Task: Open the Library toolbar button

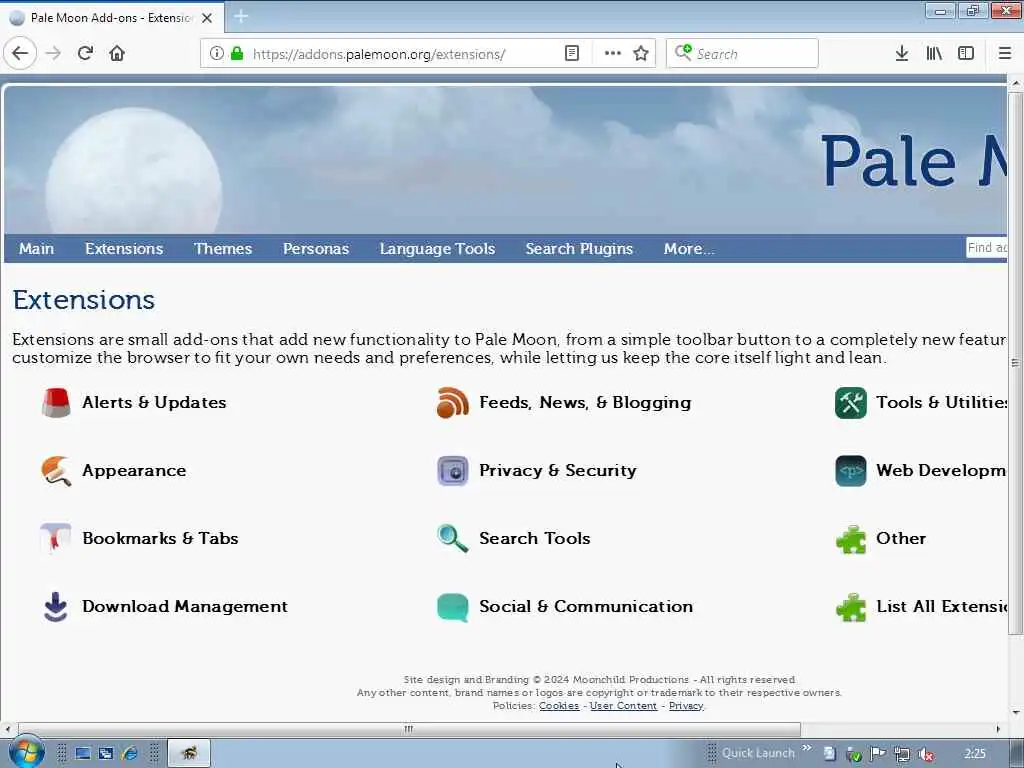Action: click(934, 53)
